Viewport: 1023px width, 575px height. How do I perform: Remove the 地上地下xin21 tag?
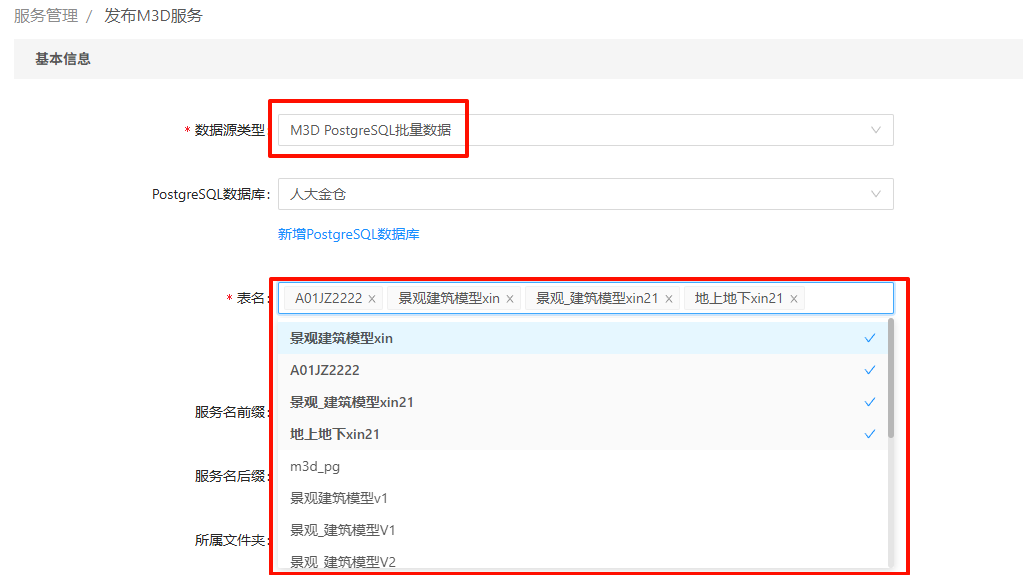click(x=794, y=299)
